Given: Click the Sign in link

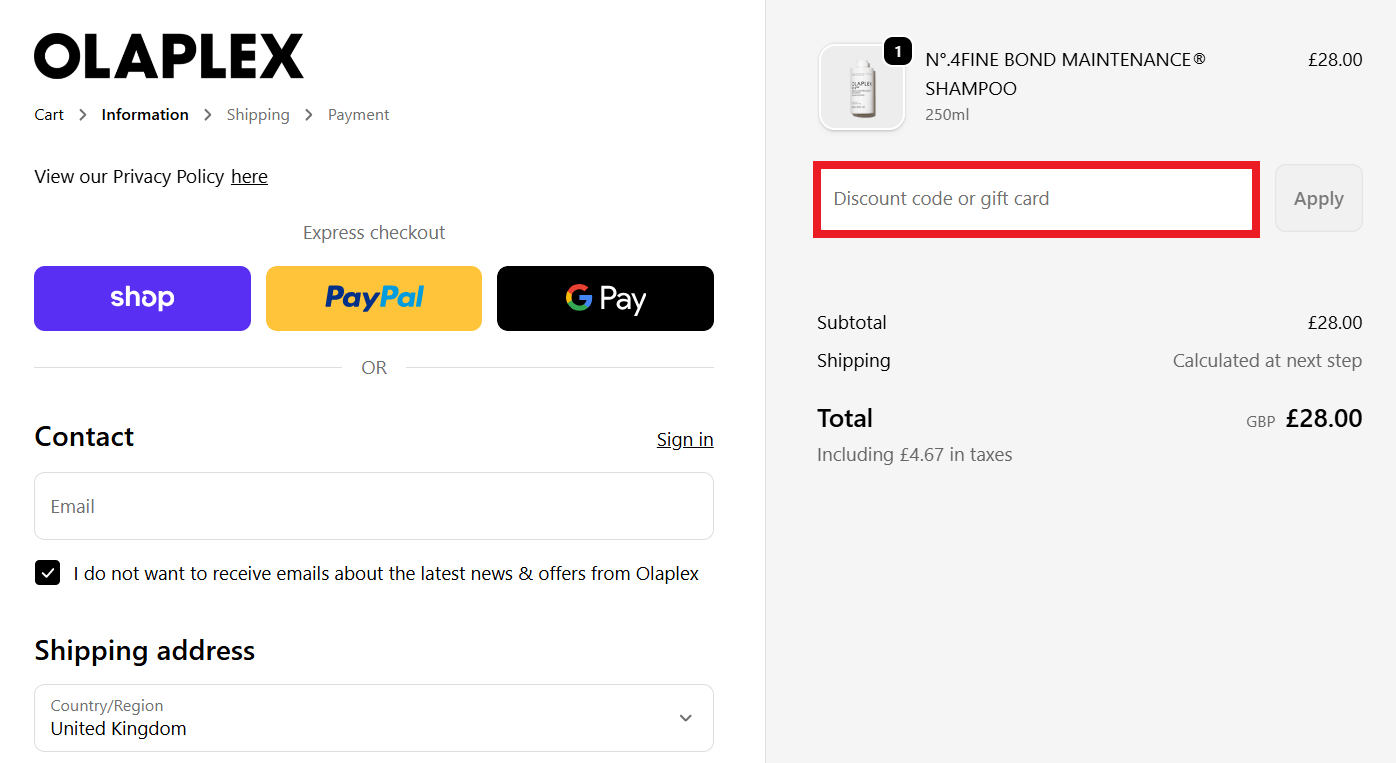Looking at the screenshot, I should pyautogui.click(x=684, y=440).
